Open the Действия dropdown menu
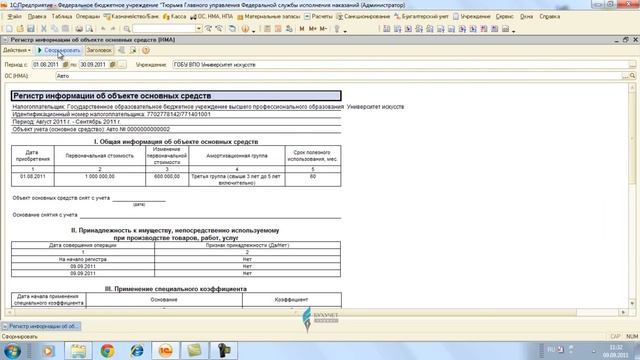Viewport: 640px width, 360px height. pos(17,50)
